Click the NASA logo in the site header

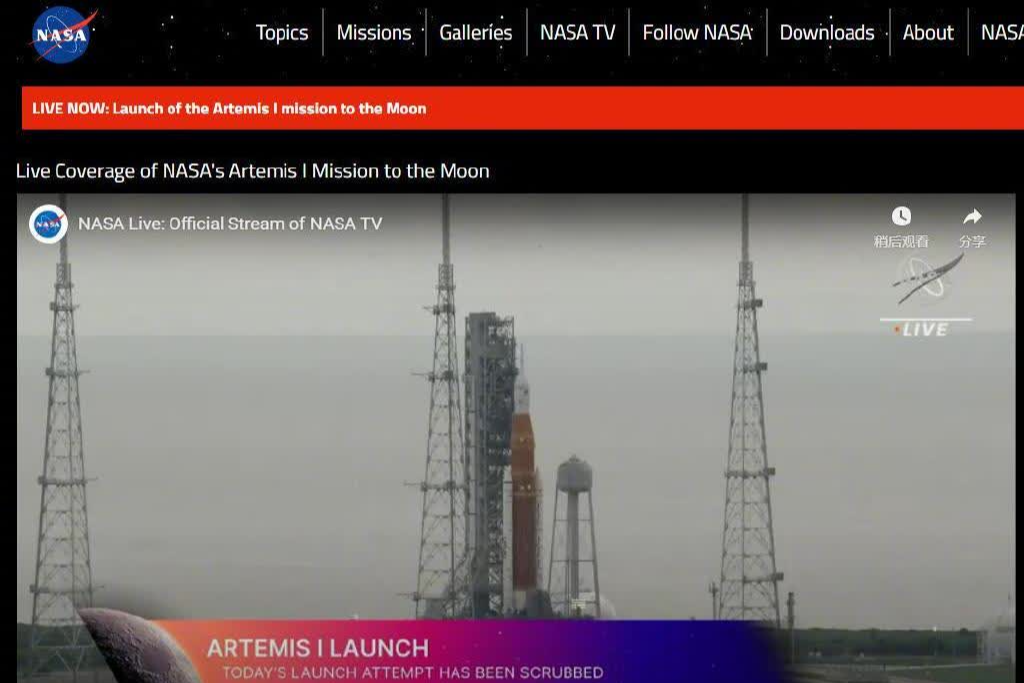(62, 34)
